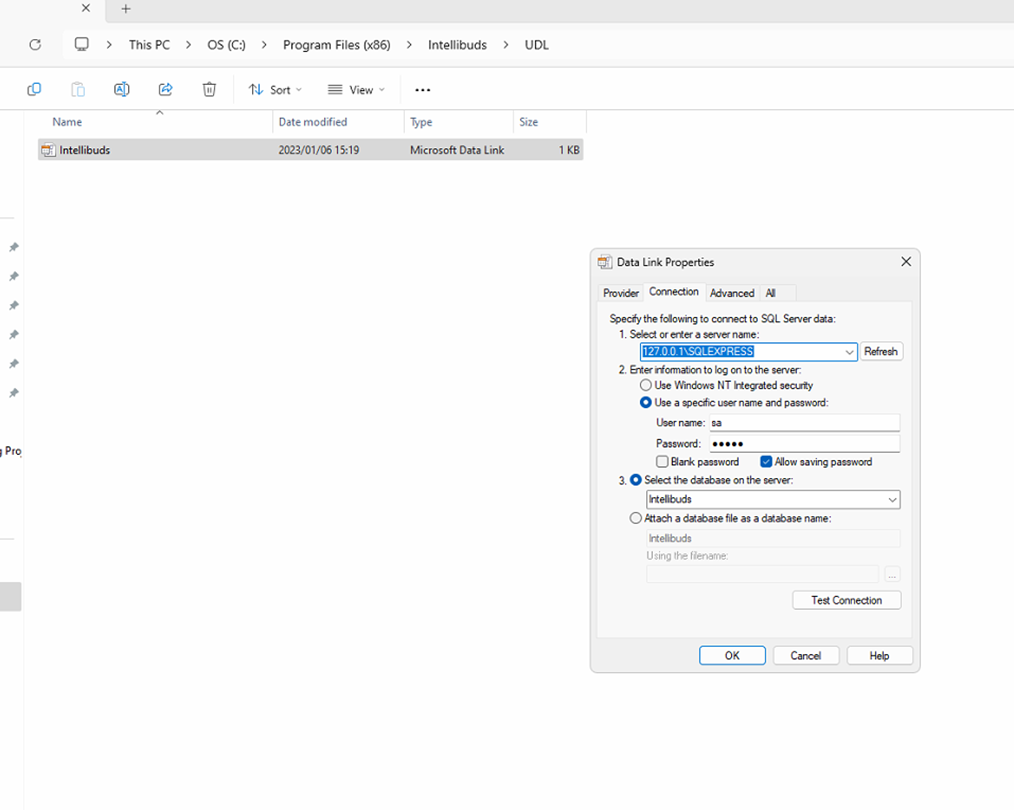Click the User name field
The width and height of the screenshot is (1014, 810).
tap(804, 423)
